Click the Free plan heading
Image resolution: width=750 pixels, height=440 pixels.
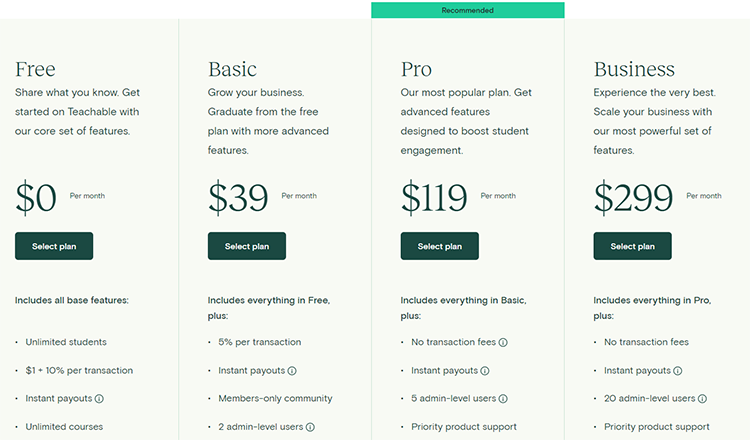click(35, 69)
